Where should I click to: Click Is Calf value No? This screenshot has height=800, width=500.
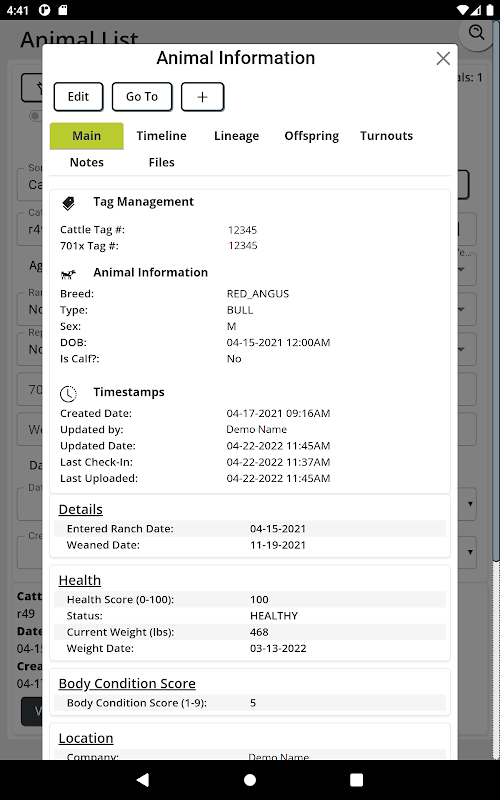(234, 359)
